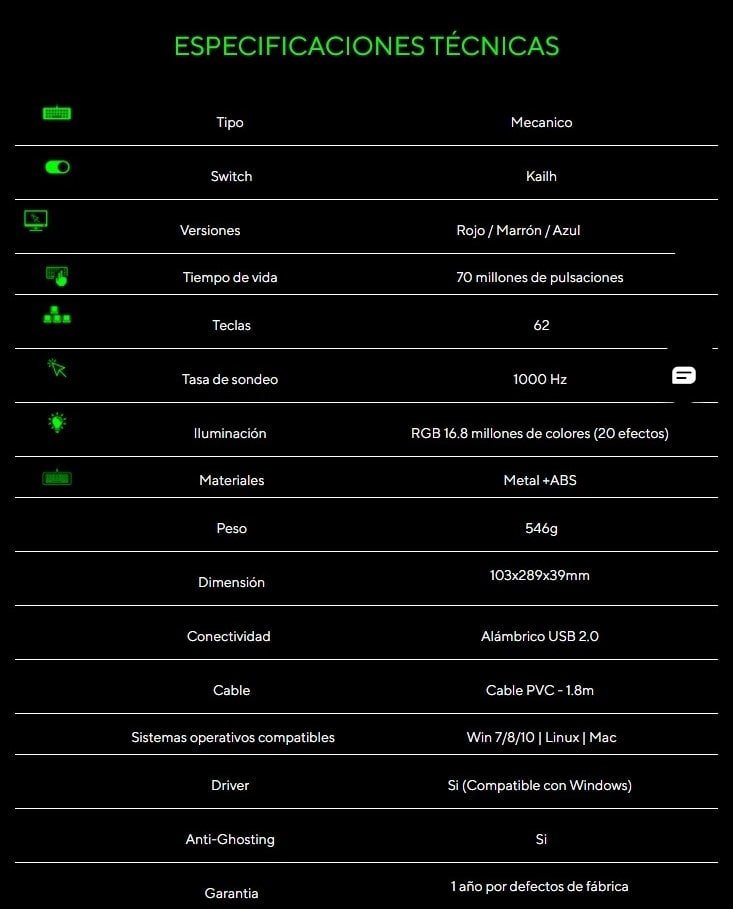Click the monitor icon beside Versiones

[36, 220]
